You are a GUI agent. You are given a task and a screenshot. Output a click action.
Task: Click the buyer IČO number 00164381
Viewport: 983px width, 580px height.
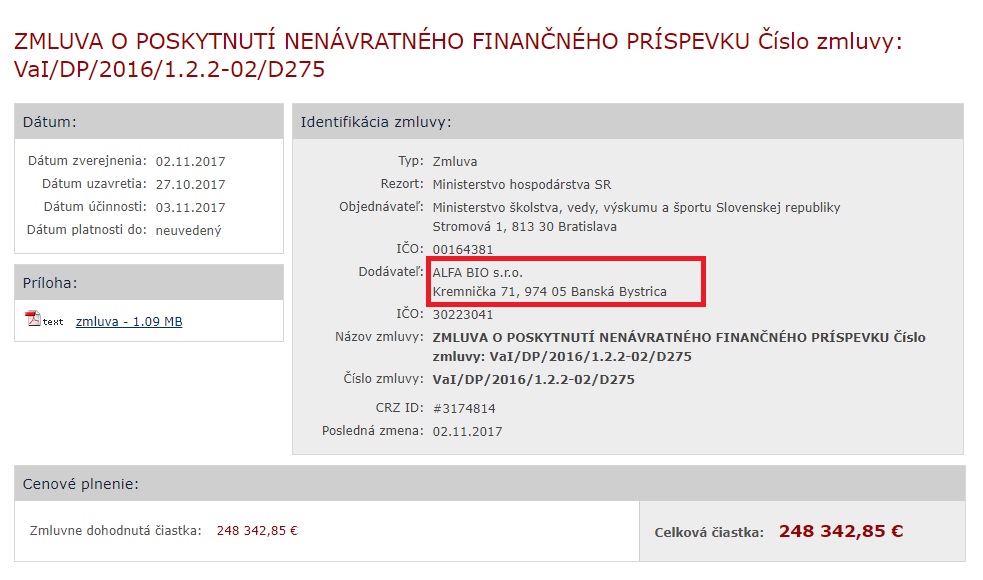click(x=463, y=250)
